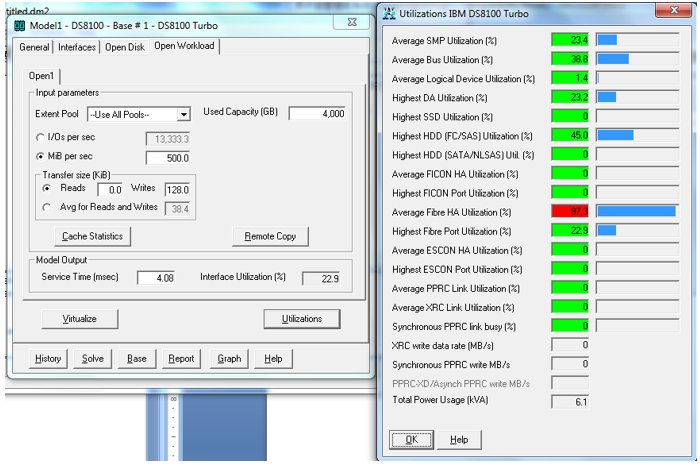This screenshot has width=700, height=467.
Task: Click Help in the Utilizations window
Action: coord(459,440)
